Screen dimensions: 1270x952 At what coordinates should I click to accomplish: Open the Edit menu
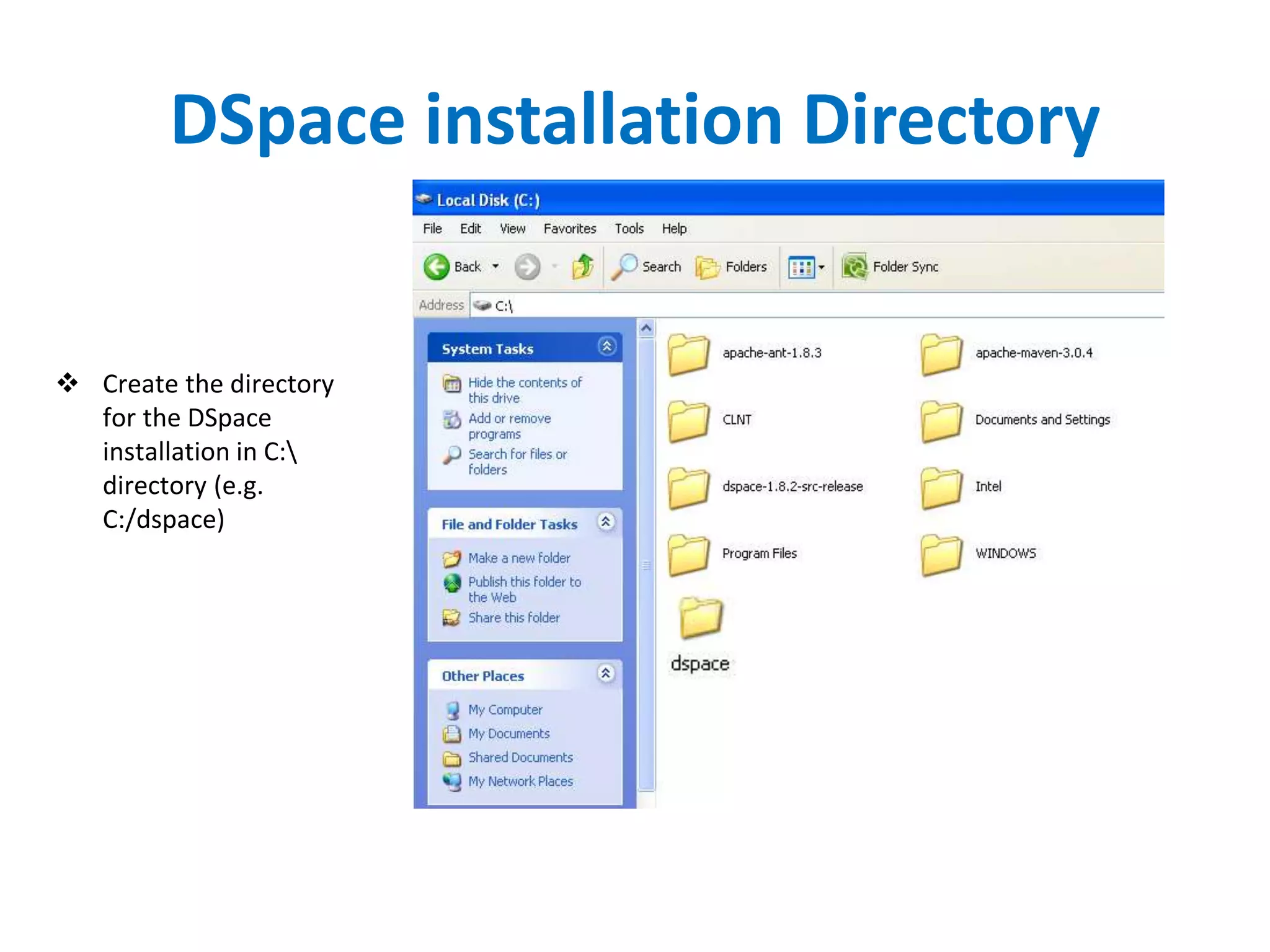pos(471,229)
